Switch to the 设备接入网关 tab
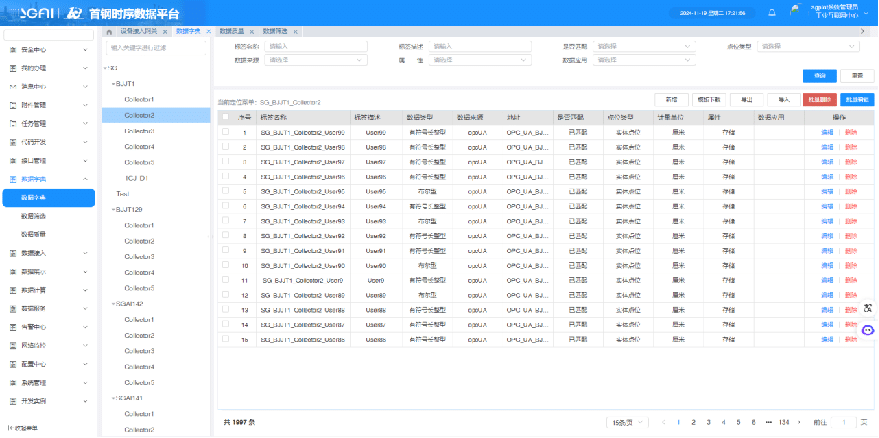This screenshot has width=879, height=438. 143,32
